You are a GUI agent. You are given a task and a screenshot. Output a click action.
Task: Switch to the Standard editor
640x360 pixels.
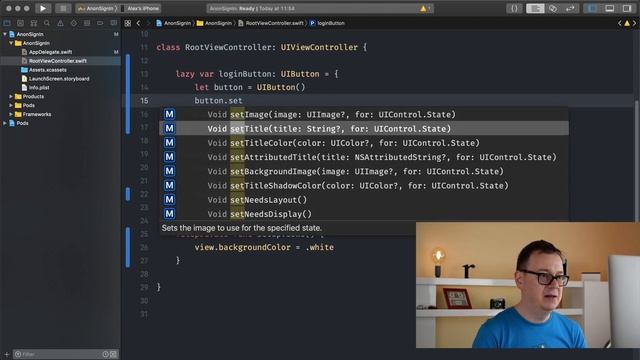tap(535, 8)
